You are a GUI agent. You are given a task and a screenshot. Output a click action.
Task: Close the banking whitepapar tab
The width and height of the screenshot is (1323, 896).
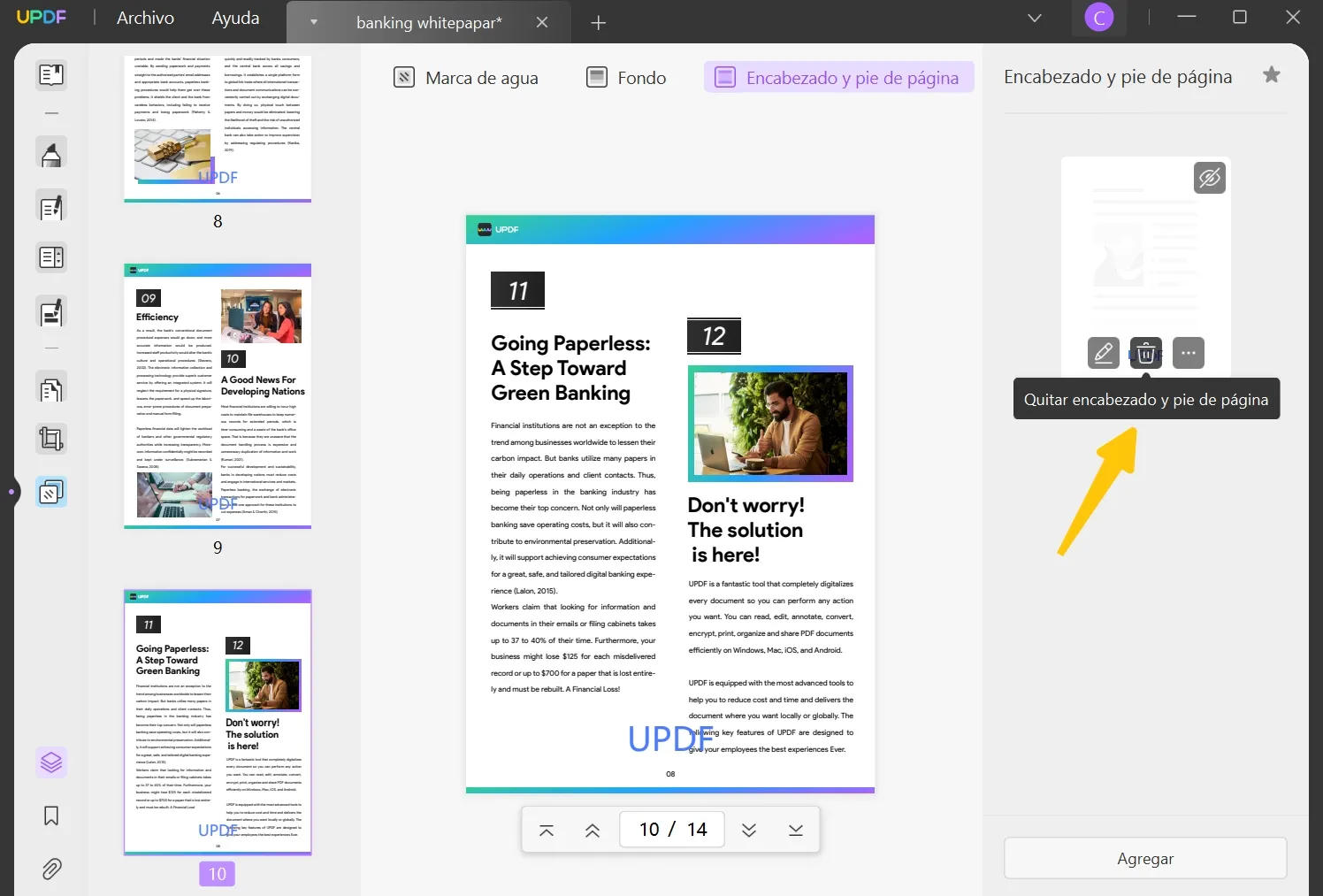point(542,22)
